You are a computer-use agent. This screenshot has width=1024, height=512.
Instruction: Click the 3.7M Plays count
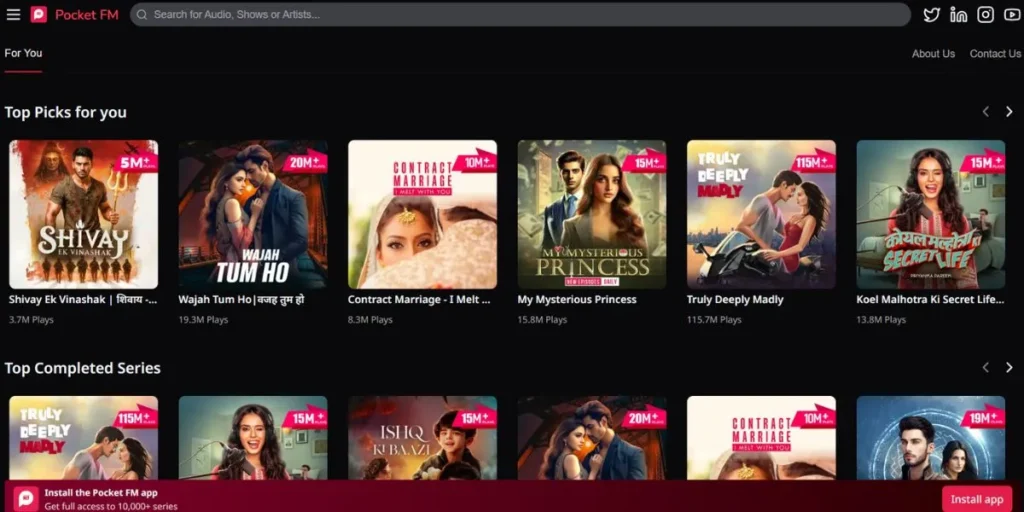tap(31, 320)
